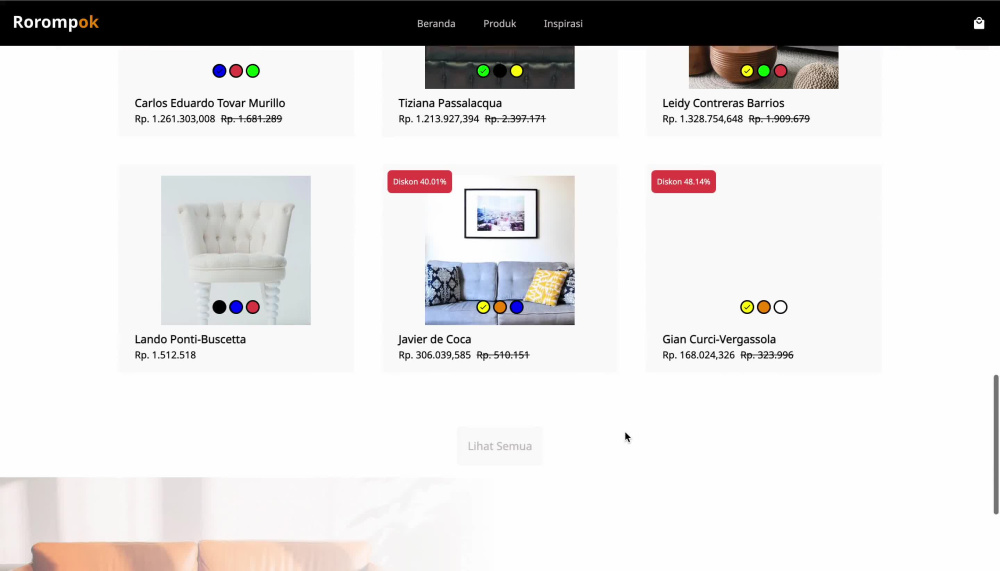Select orange color for Javier de Coca
The image size is (1000, 571).
[x=500, y=307]
